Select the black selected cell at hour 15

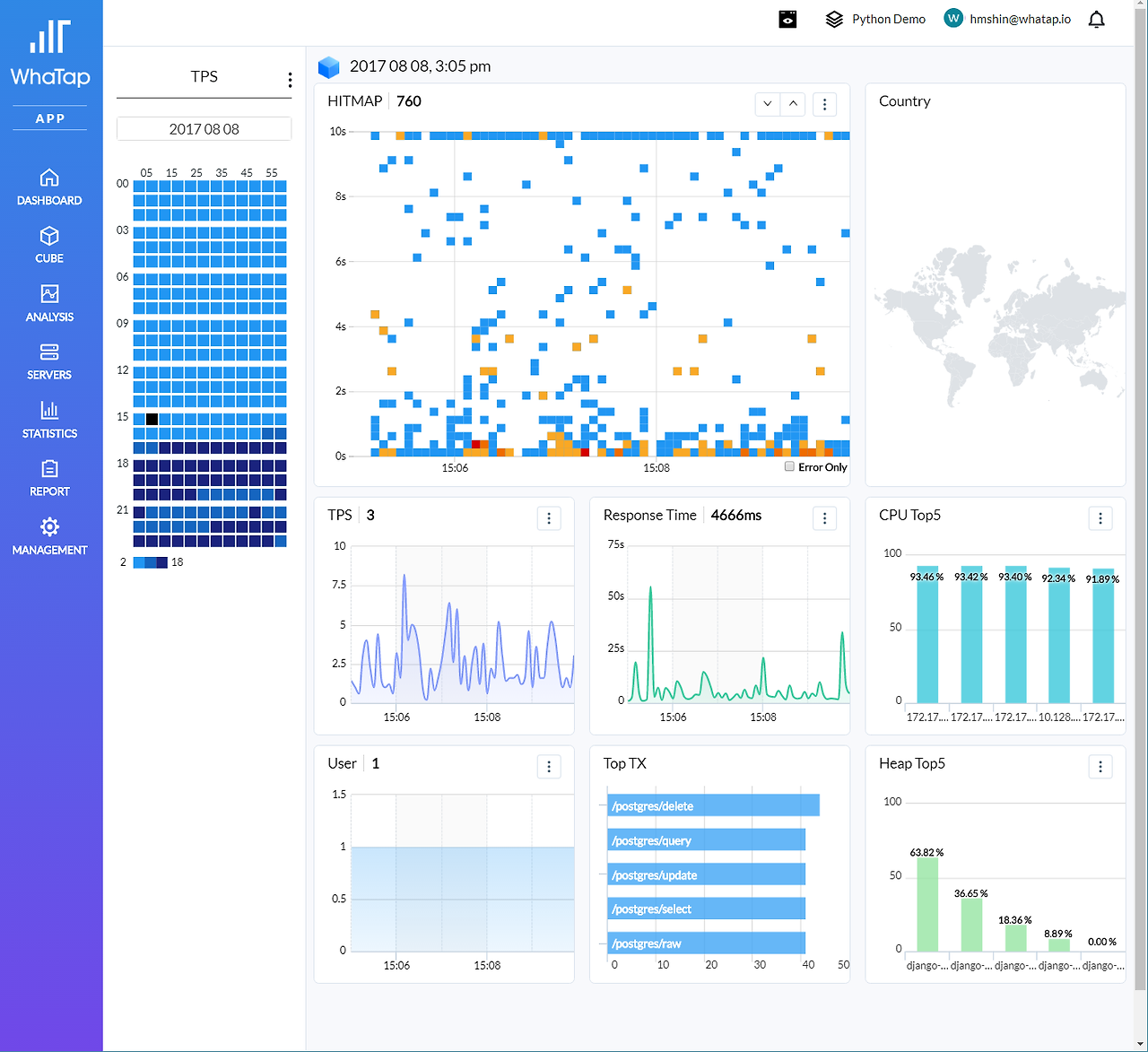[x=152, y=419]
